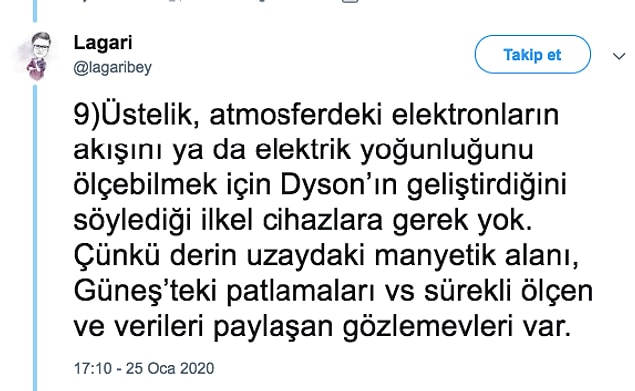This screenshot has width=635, height=391.
Task: Click the word Çünkü starting the second sentence
Action: (117, 256)
